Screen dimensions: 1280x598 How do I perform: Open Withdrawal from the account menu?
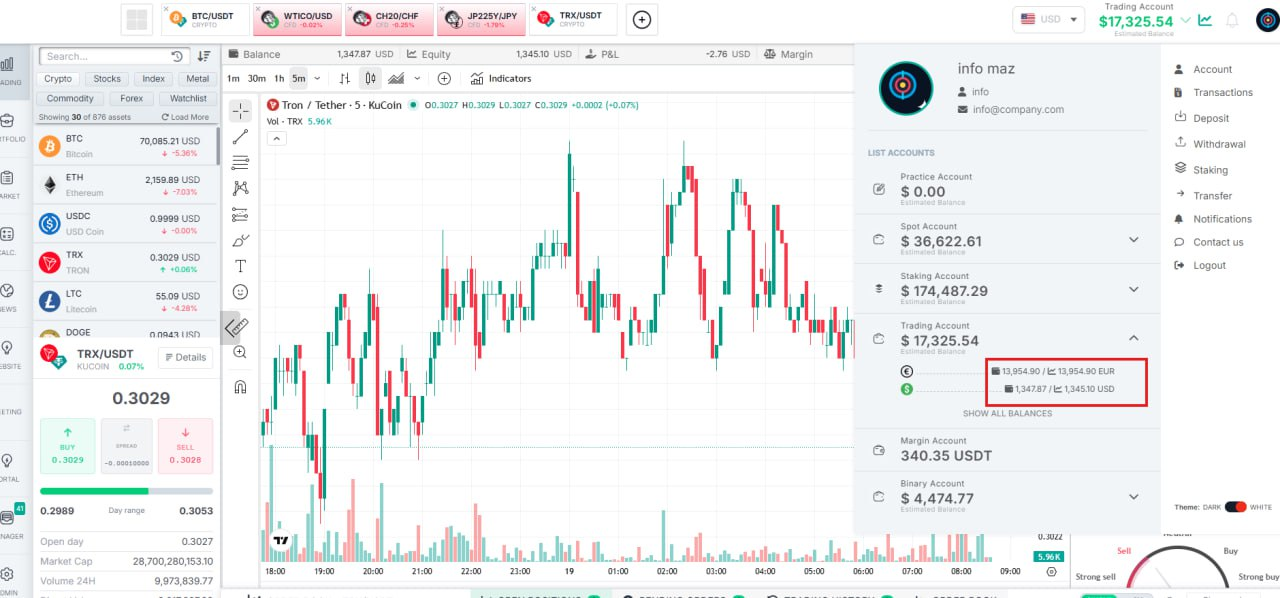tap(1219, 144)
